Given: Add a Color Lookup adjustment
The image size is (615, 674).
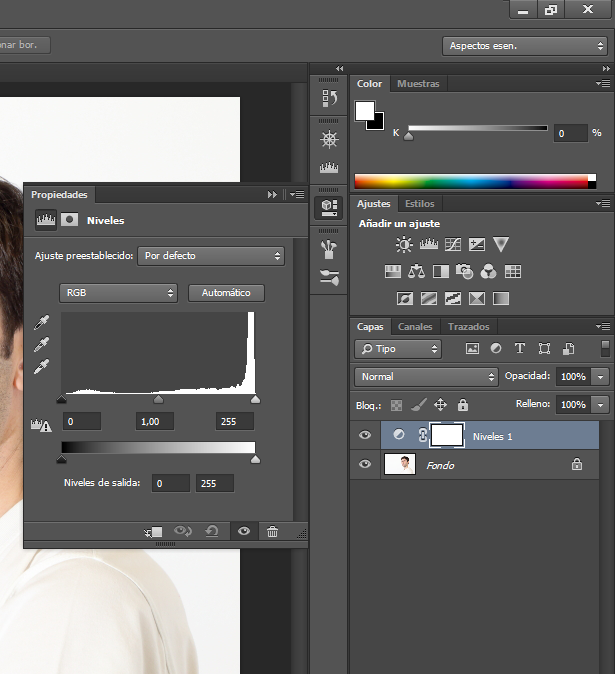Looking at the screenshot, I should point(513,271).
